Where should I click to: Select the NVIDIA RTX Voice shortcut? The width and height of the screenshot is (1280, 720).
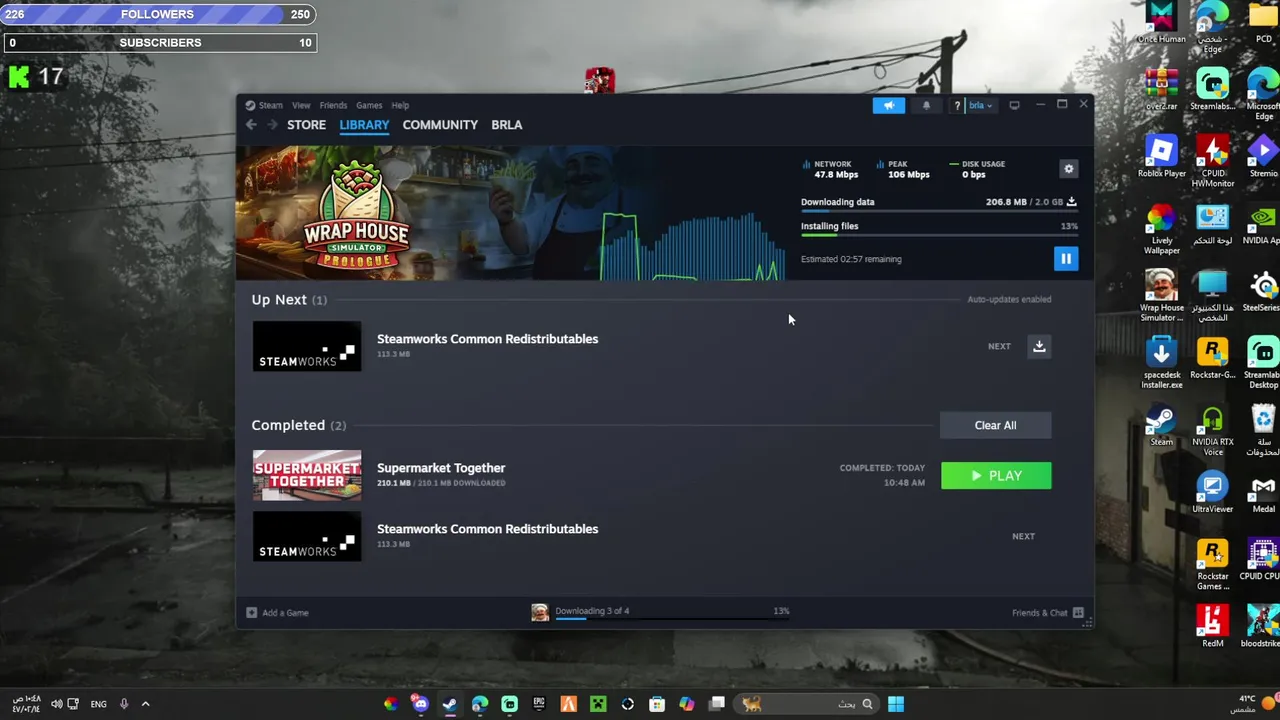[x=1212, y=431]
